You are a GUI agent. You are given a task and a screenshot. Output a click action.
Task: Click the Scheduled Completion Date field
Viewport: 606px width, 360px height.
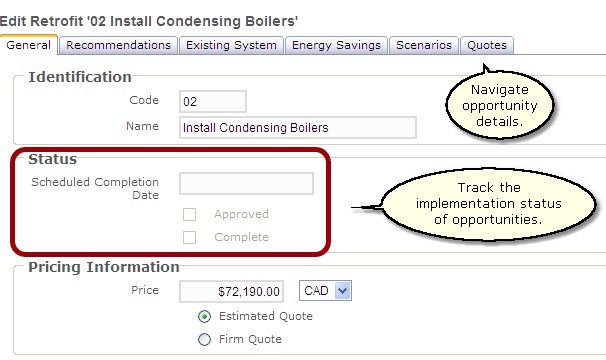coord(246,183)
